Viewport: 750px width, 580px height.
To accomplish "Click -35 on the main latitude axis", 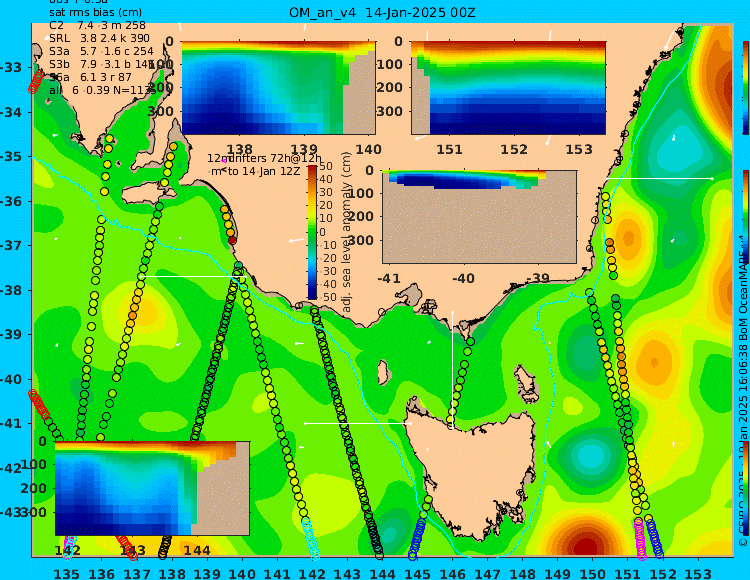I will point(11,157).
